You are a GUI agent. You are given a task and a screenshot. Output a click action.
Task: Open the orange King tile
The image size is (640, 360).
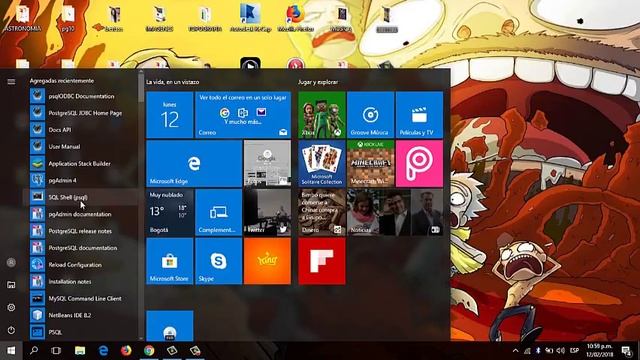[267, 261]
